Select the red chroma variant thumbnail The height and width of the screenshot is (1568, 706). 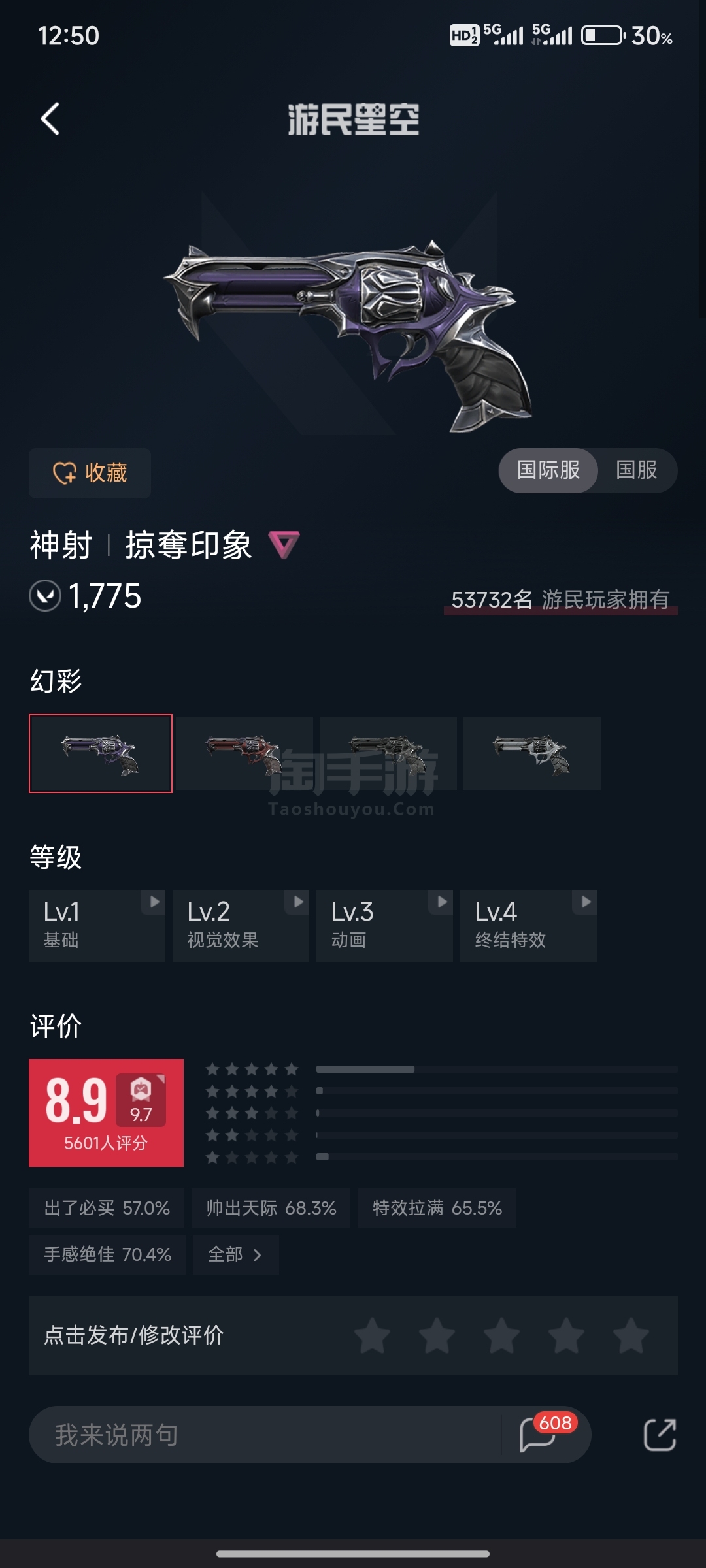tap(244, 753)
